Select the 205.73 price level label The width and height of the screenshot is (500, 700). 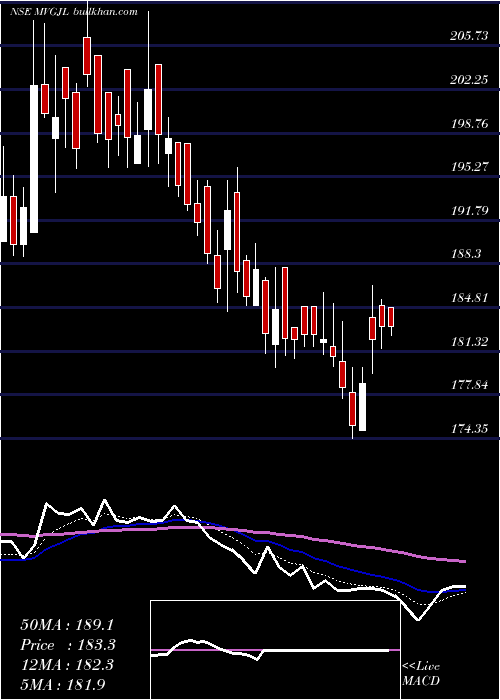469,37
